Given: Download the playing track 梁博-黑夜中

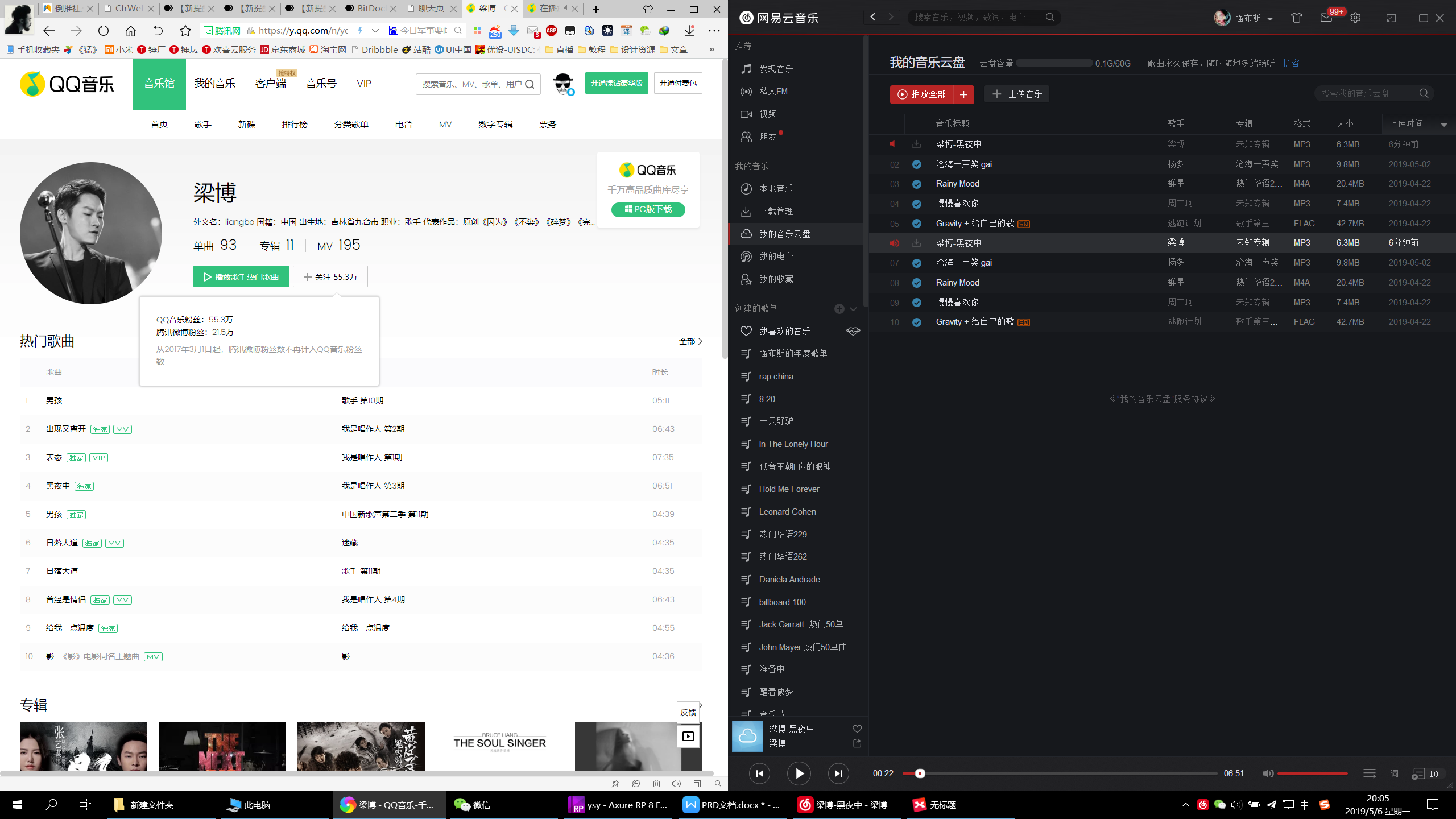Looking at the screenshot, I should coord(916,243).
